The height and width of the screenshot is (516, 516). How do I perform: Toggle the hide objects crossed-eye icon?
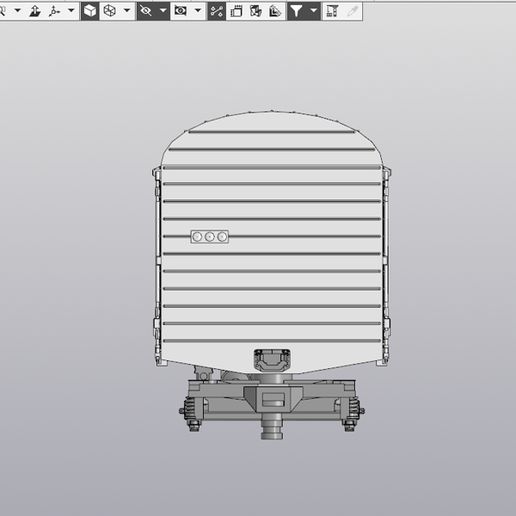(x=146, y=11)
